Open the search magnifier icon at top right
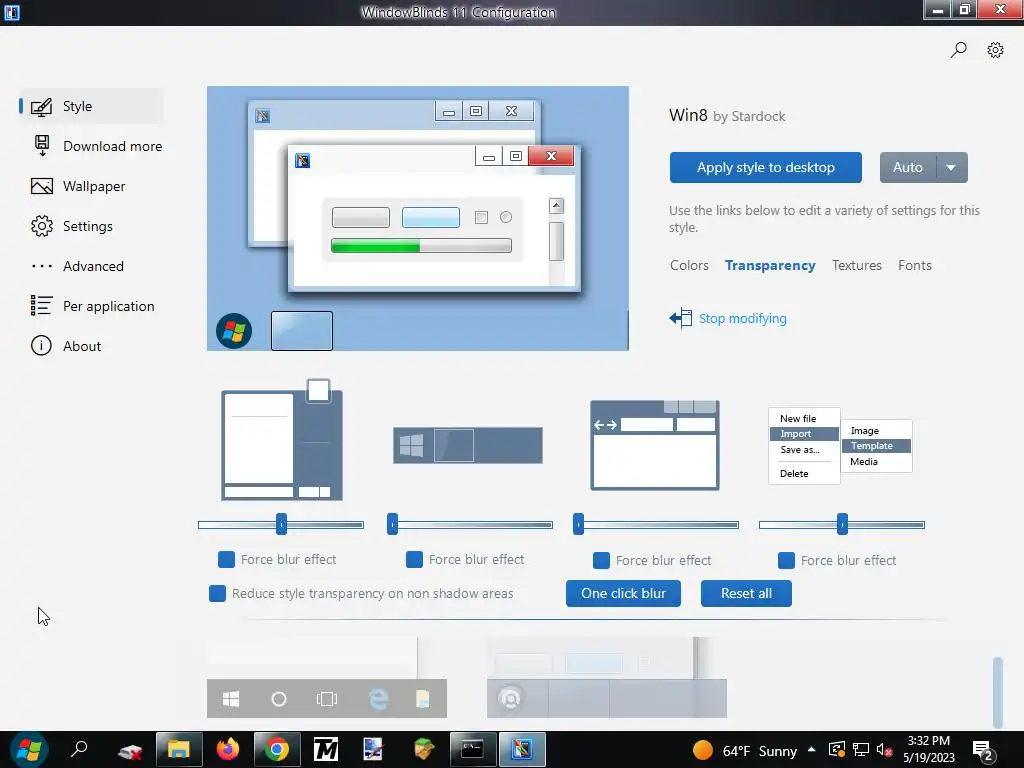 [x=958, y=50]
